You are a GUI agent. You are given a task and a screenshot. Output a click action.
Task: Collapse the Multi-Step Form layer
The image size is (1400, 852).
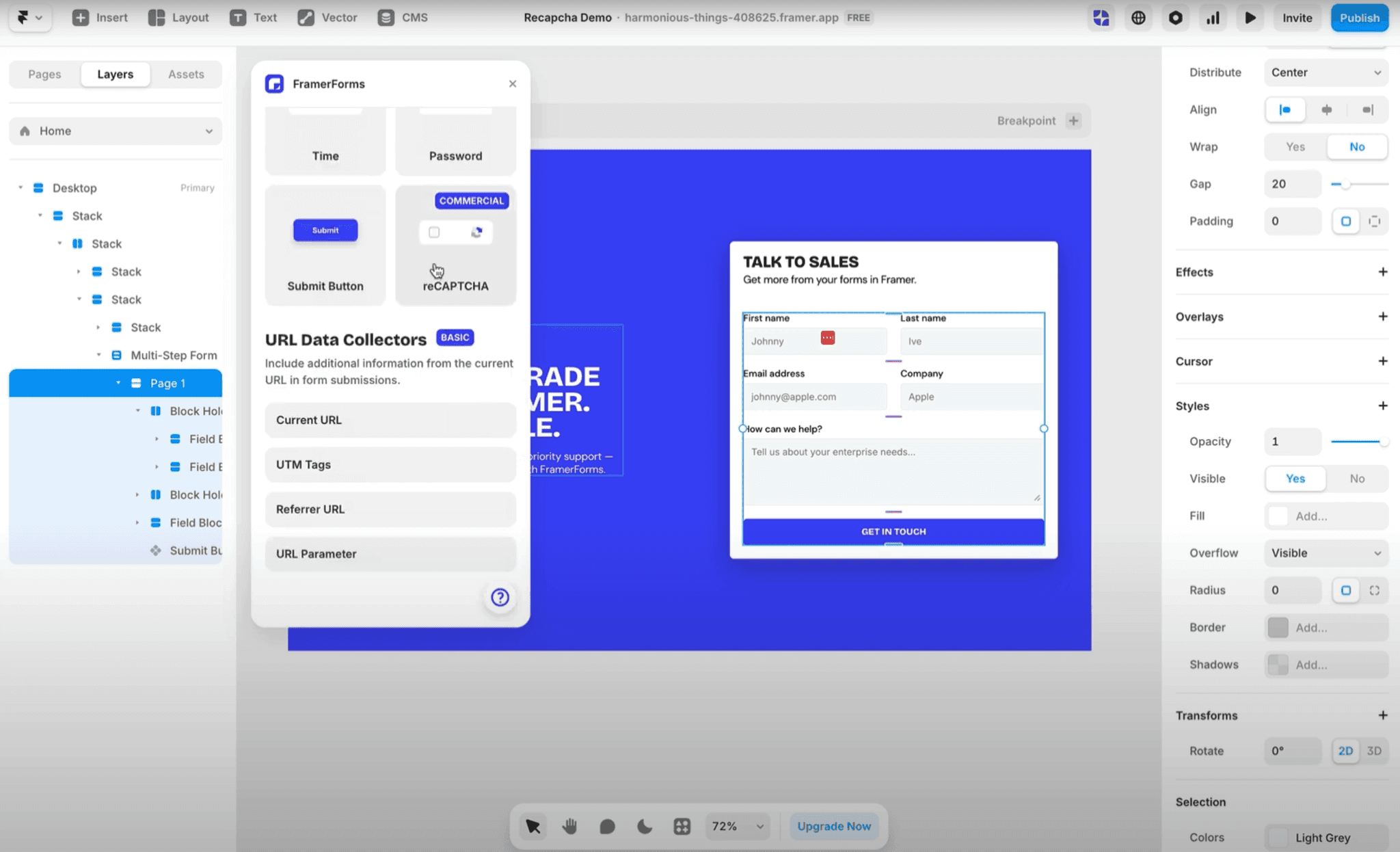coord(98,355)
